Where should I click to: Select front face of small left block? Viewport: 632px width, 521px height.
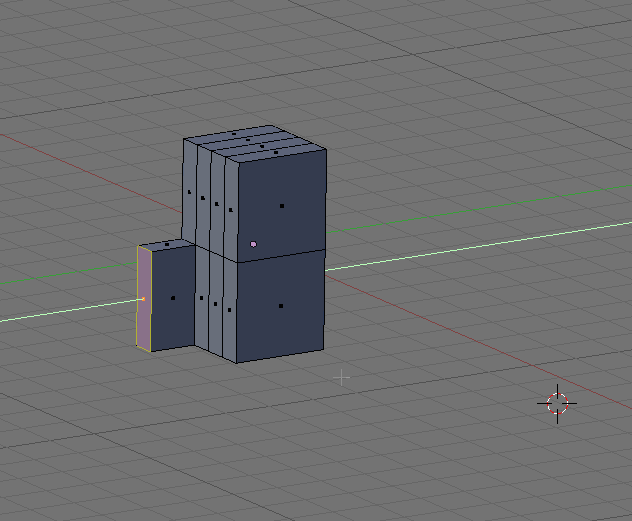(173, 298)
